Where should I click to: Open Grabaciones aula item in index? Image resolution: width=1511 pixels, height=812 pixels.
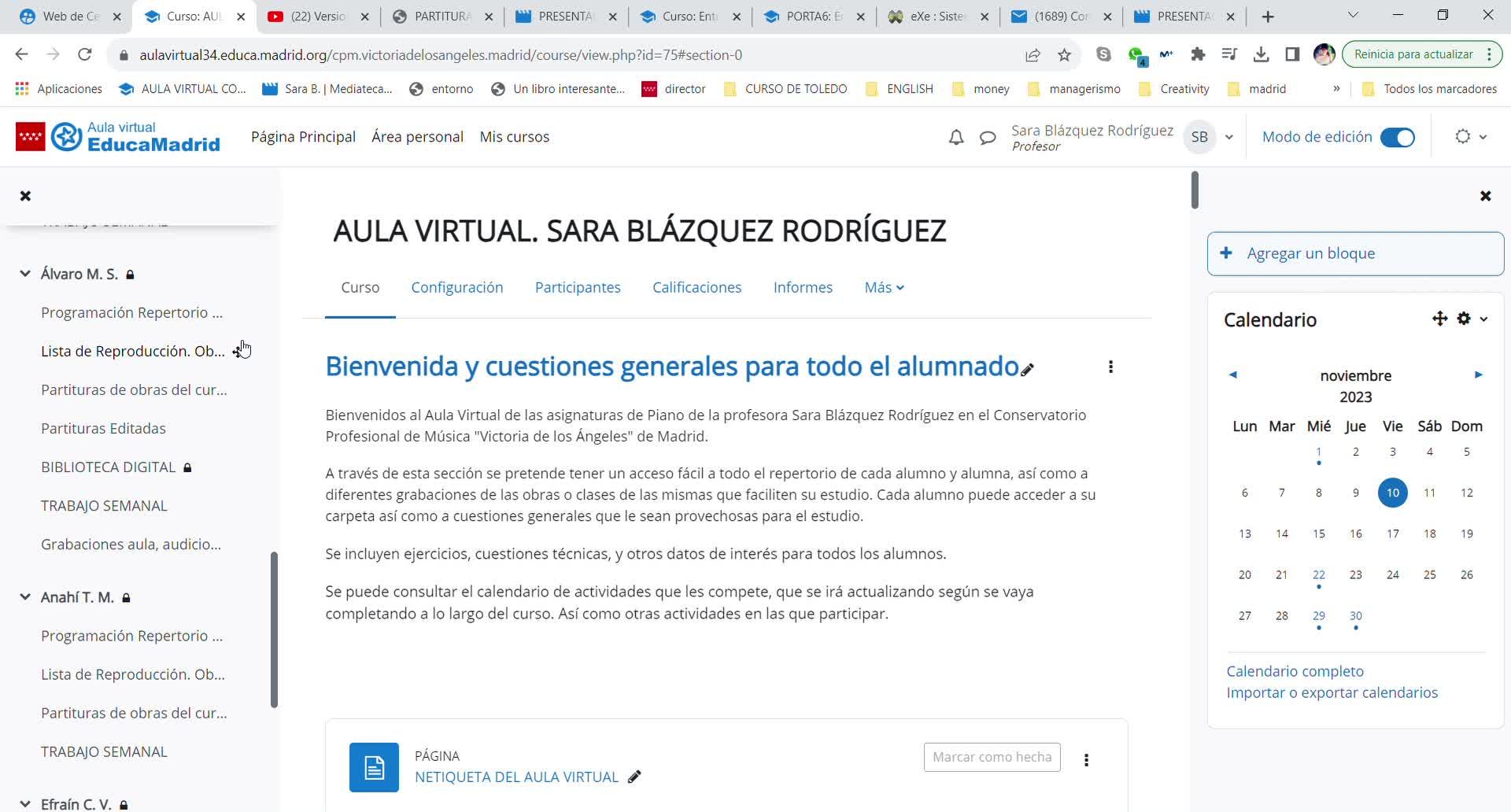[x=131, y=544]
